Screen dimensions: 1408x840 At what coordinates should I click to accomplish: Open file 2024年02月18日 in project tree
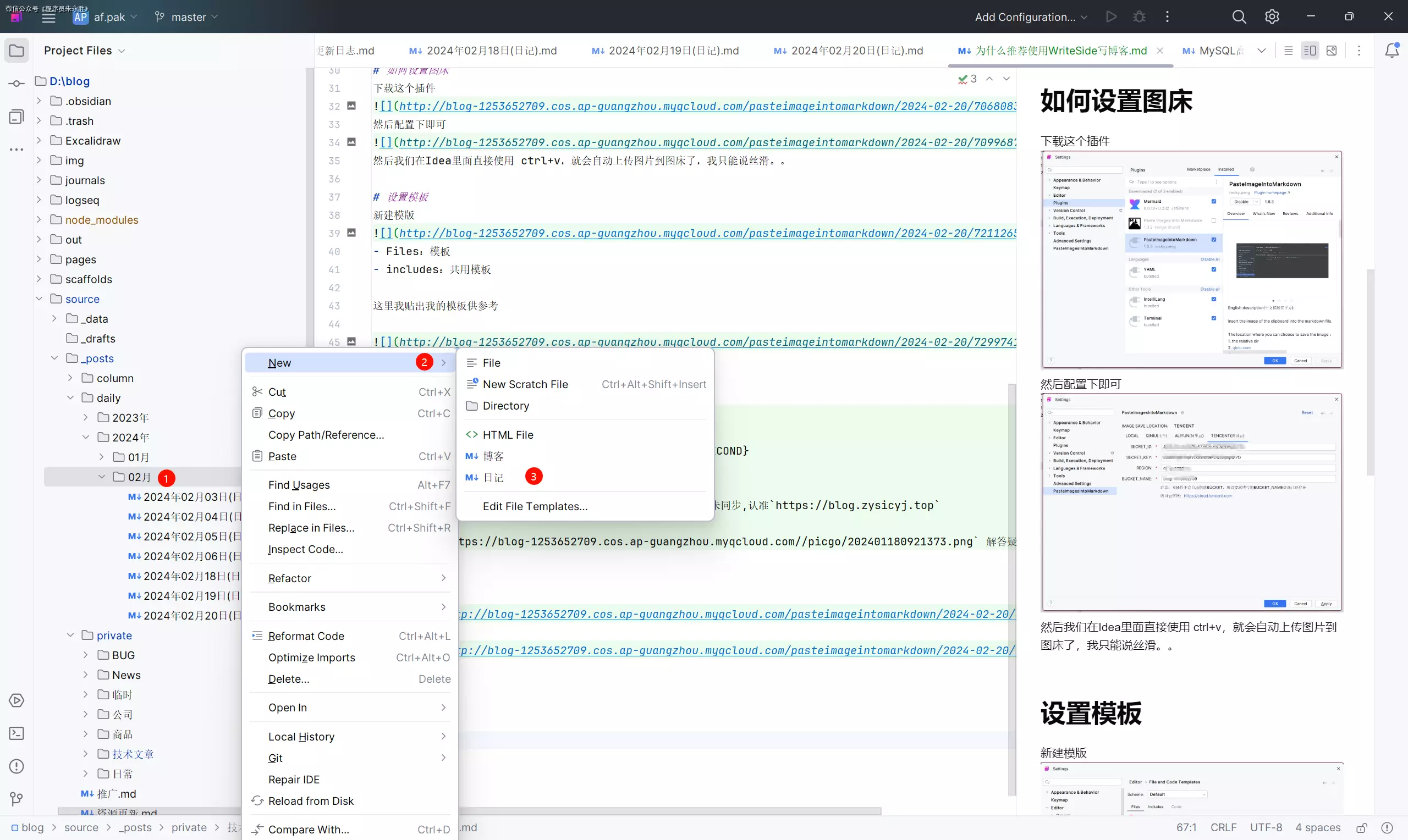(184, 576)
